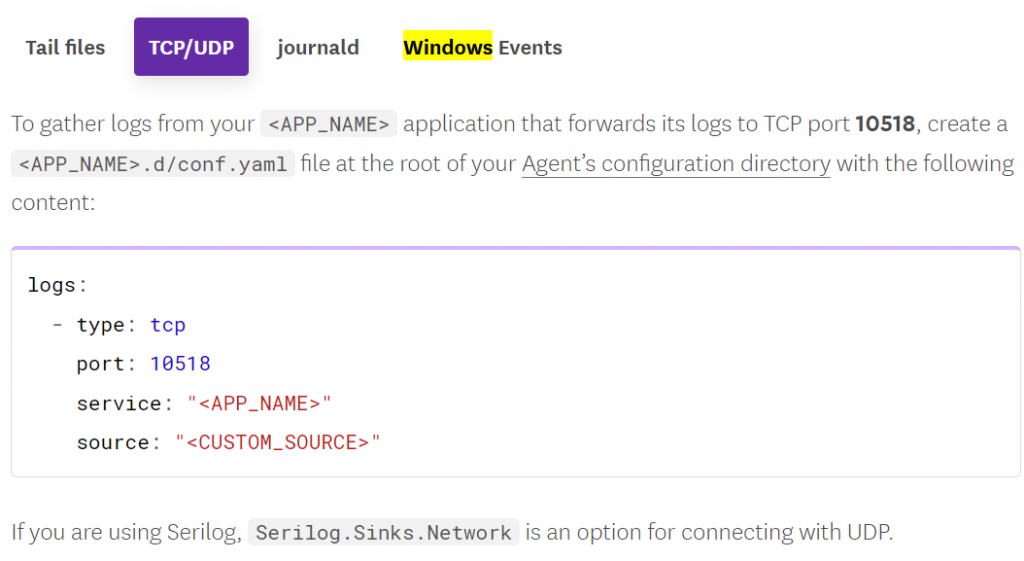Click the tcp value in the code block

(x=168, y=325)
